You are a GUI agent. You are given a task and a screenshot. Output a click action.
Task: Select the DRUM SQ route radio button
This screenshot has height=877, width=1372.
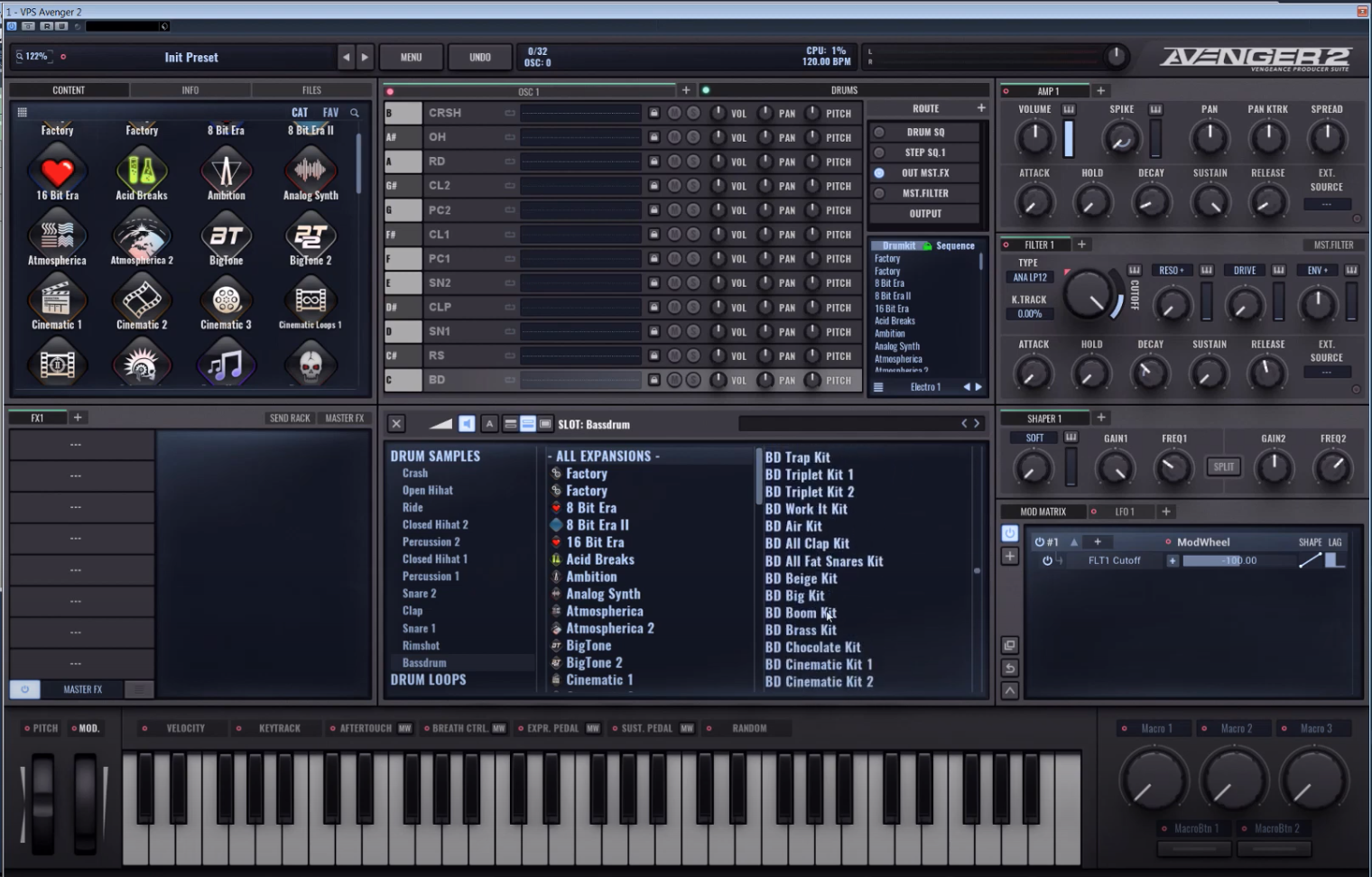coord(879,132)
